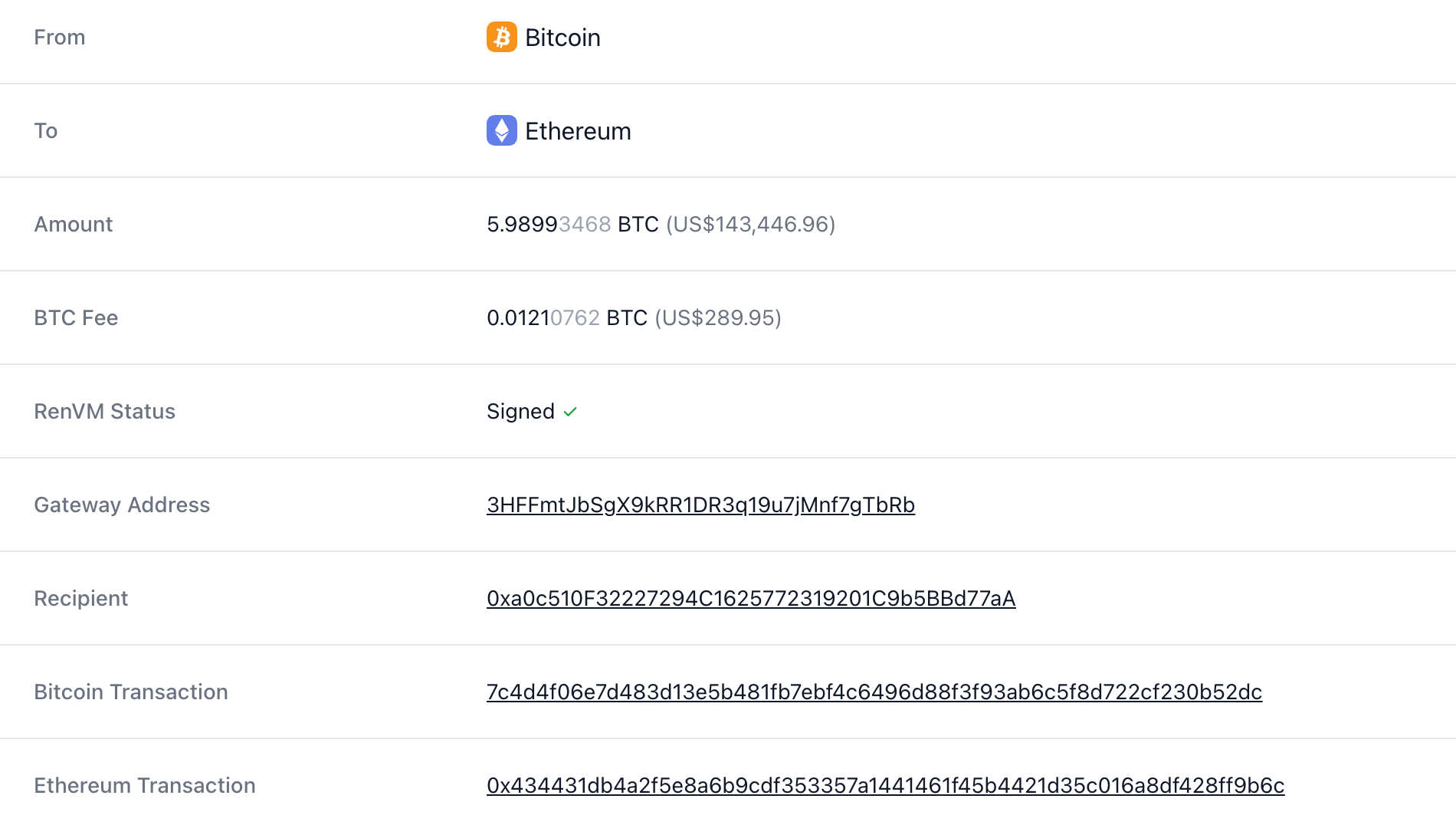The height and width of the screenshot is (825, 1456).
Task: Click the BTC Fee label
Action: point(76,317)
